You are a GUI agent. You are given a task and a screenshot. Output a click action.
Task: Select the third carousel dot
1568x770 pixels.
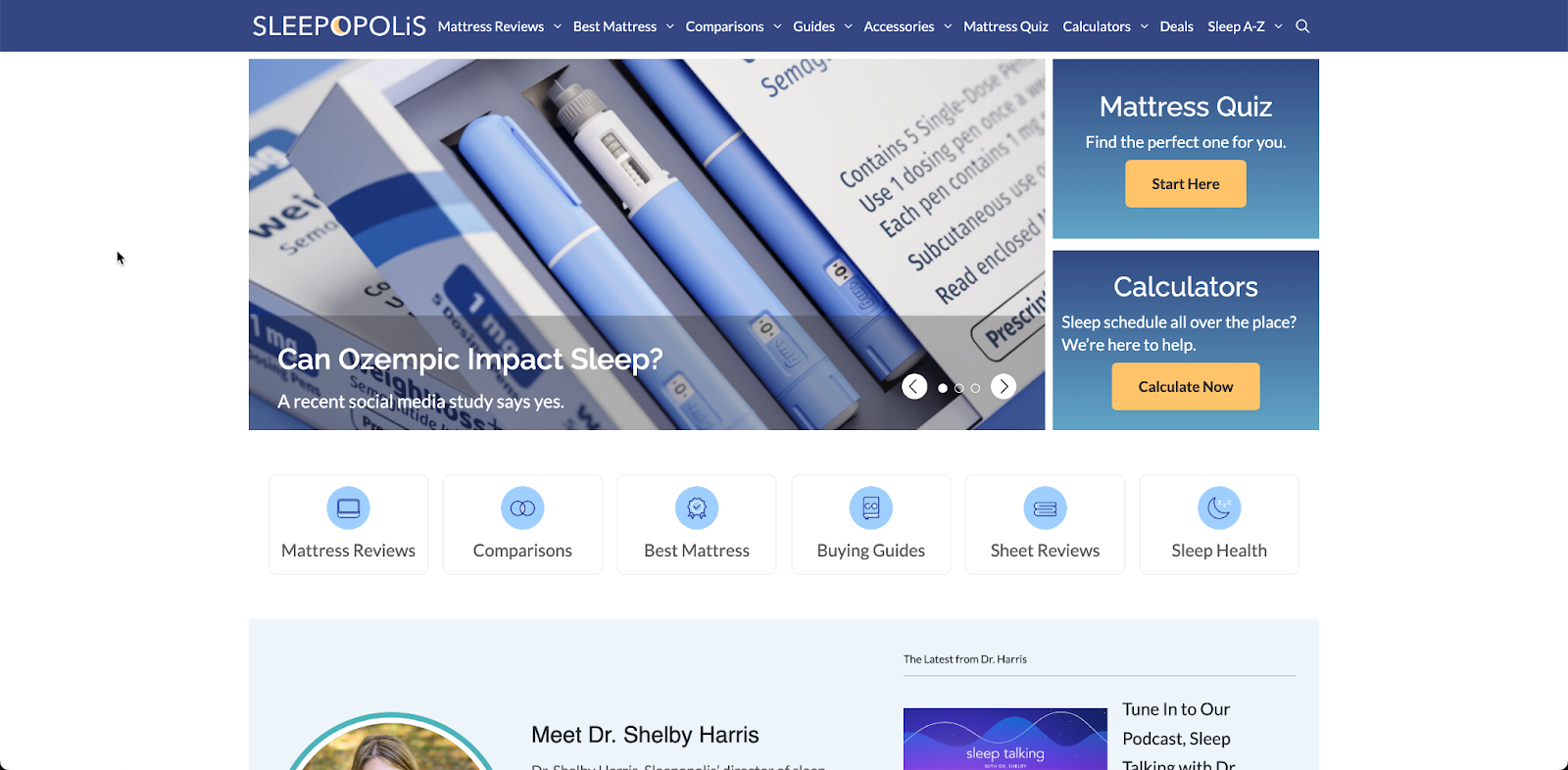[975, 388]
